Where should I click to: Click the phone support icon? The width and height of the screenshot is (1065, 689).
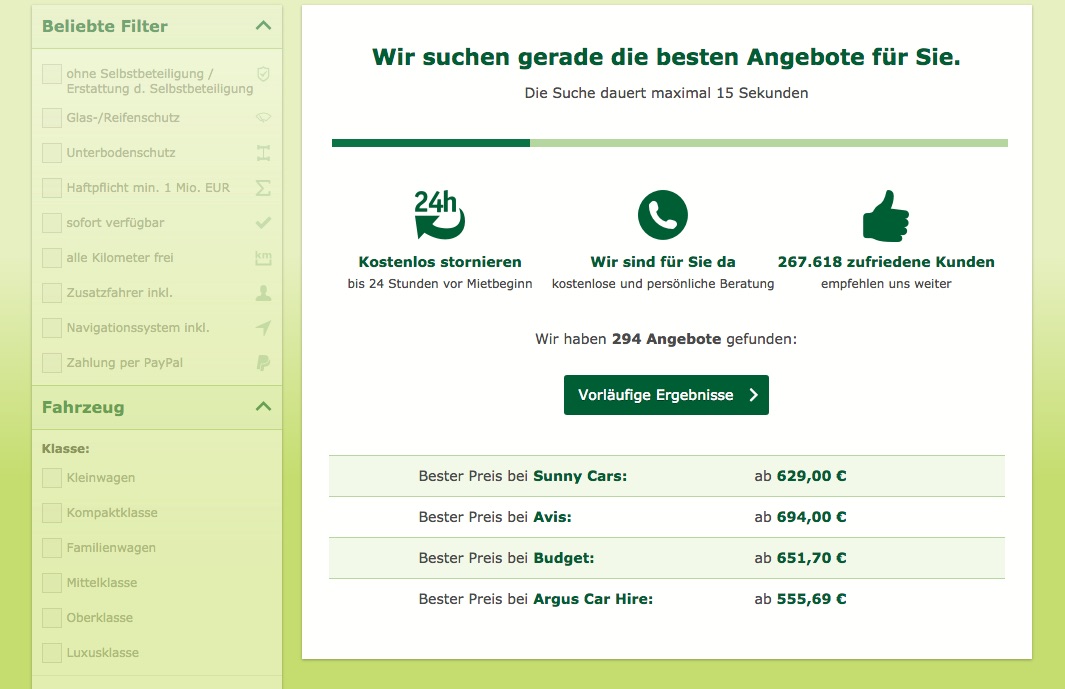(663, 215)
